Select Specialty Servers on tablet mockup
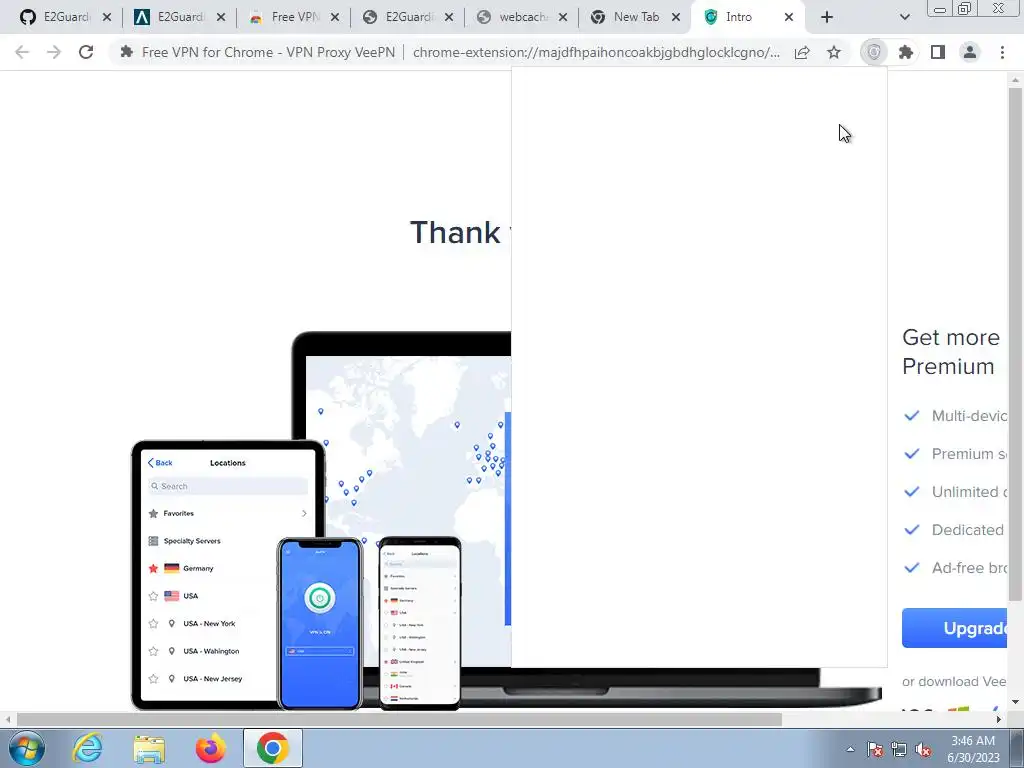The width and height of the screenshot is (1024, 768). click(192, 541)
